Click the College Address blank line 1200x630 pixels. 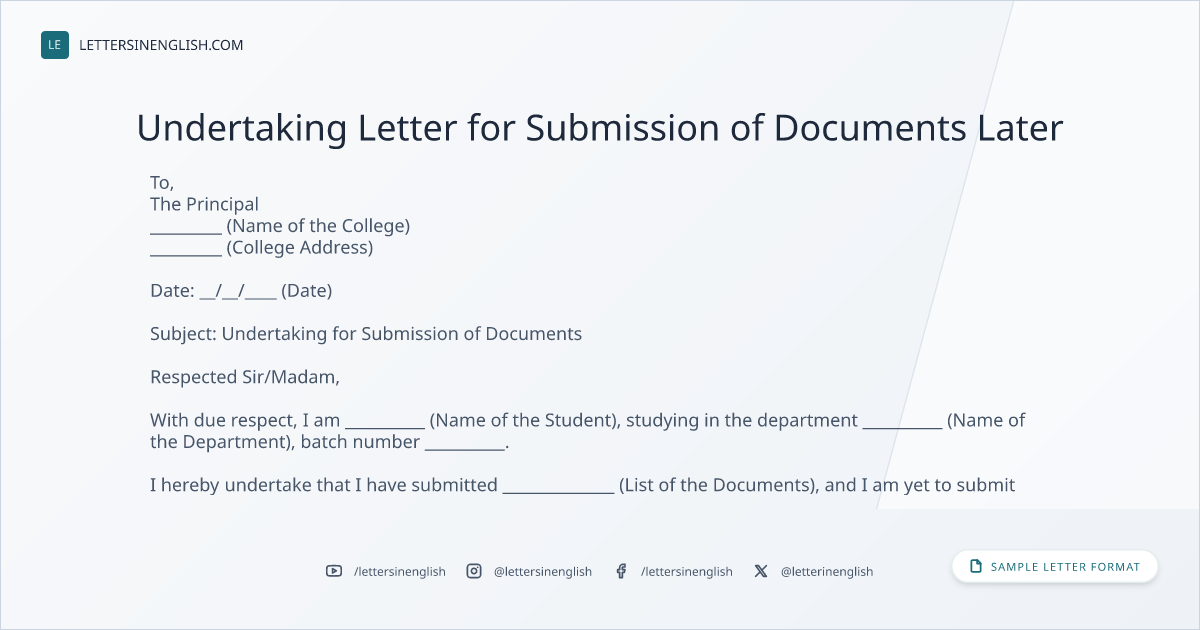click(186, 251)
